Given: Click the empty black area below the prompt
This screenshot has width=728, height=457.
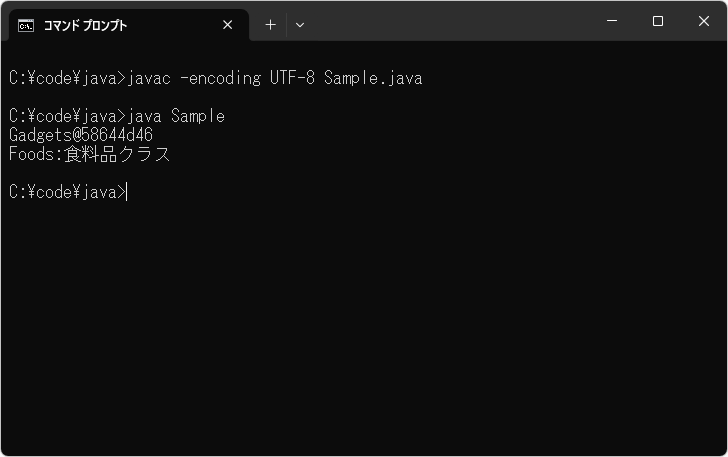Looking at the screenshot, I should (x=364, y=330).
